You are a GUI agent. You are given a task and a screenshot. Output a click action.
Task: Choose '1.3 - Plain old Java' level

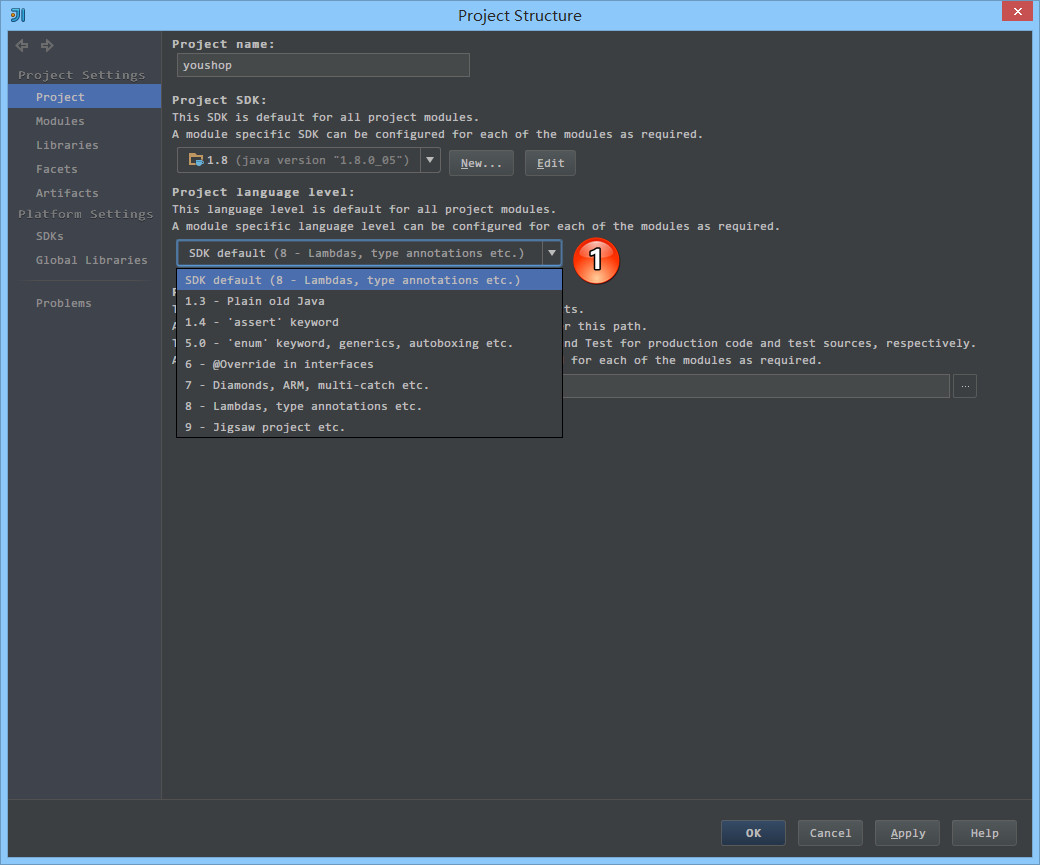tap(255, 301)
